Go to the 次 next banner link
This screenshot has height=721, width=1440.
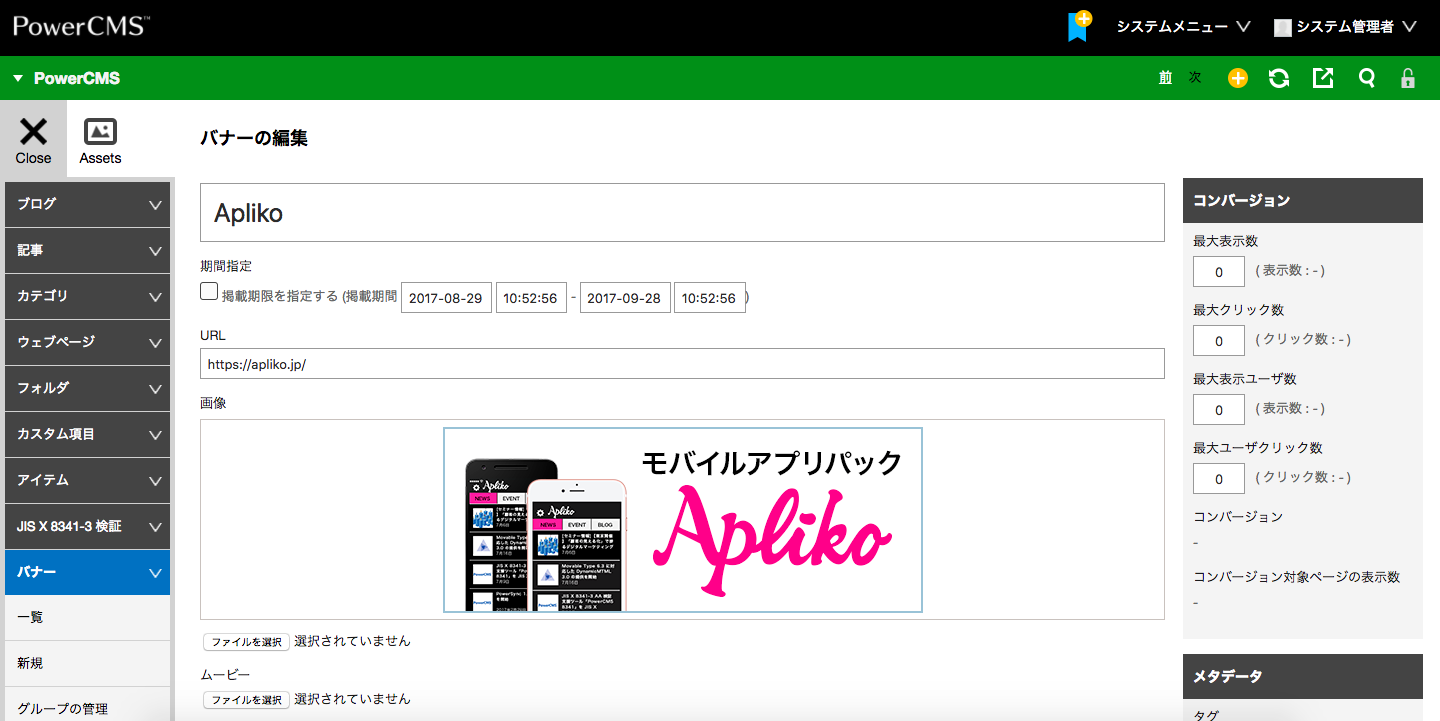[1195, 78]
